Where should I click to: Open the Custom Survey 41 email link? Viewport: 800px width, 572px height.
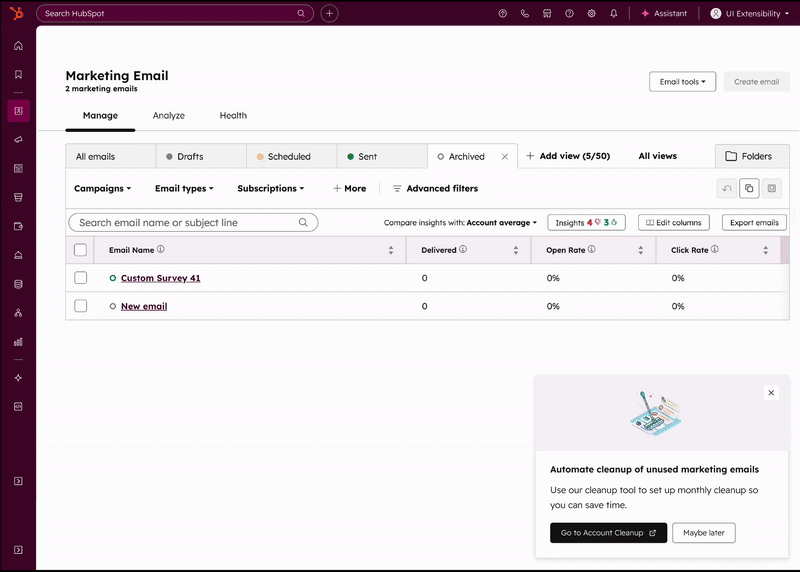click(160, 278)
